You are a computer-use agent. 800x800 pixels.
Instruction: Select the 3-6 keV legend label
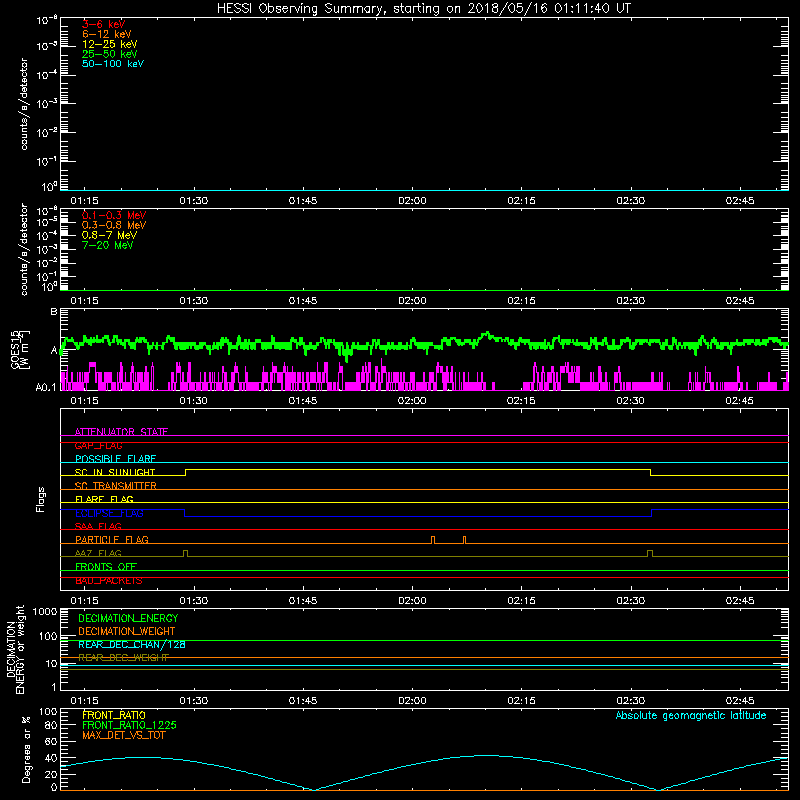[104, 24]
